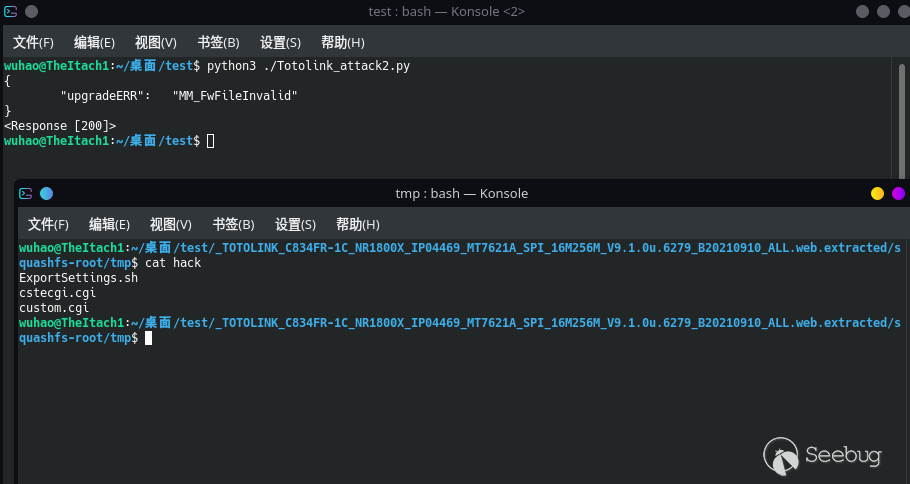
Task: Click pin dot in test window titlebar
Action: pyautogui.click(x=31, y=11)
